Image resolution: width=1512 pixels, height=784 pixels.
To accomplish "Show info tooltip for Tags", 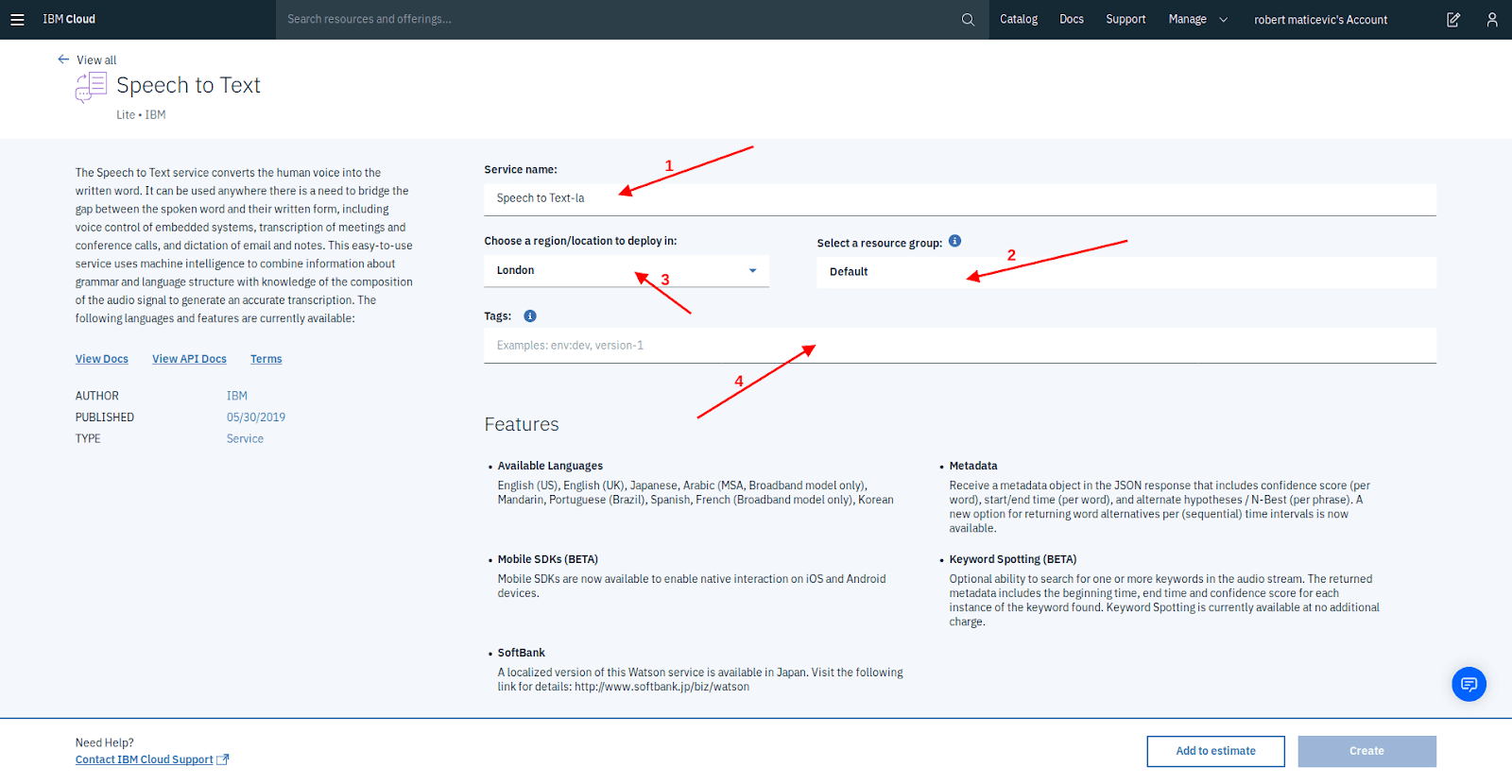I will (530, 316).
